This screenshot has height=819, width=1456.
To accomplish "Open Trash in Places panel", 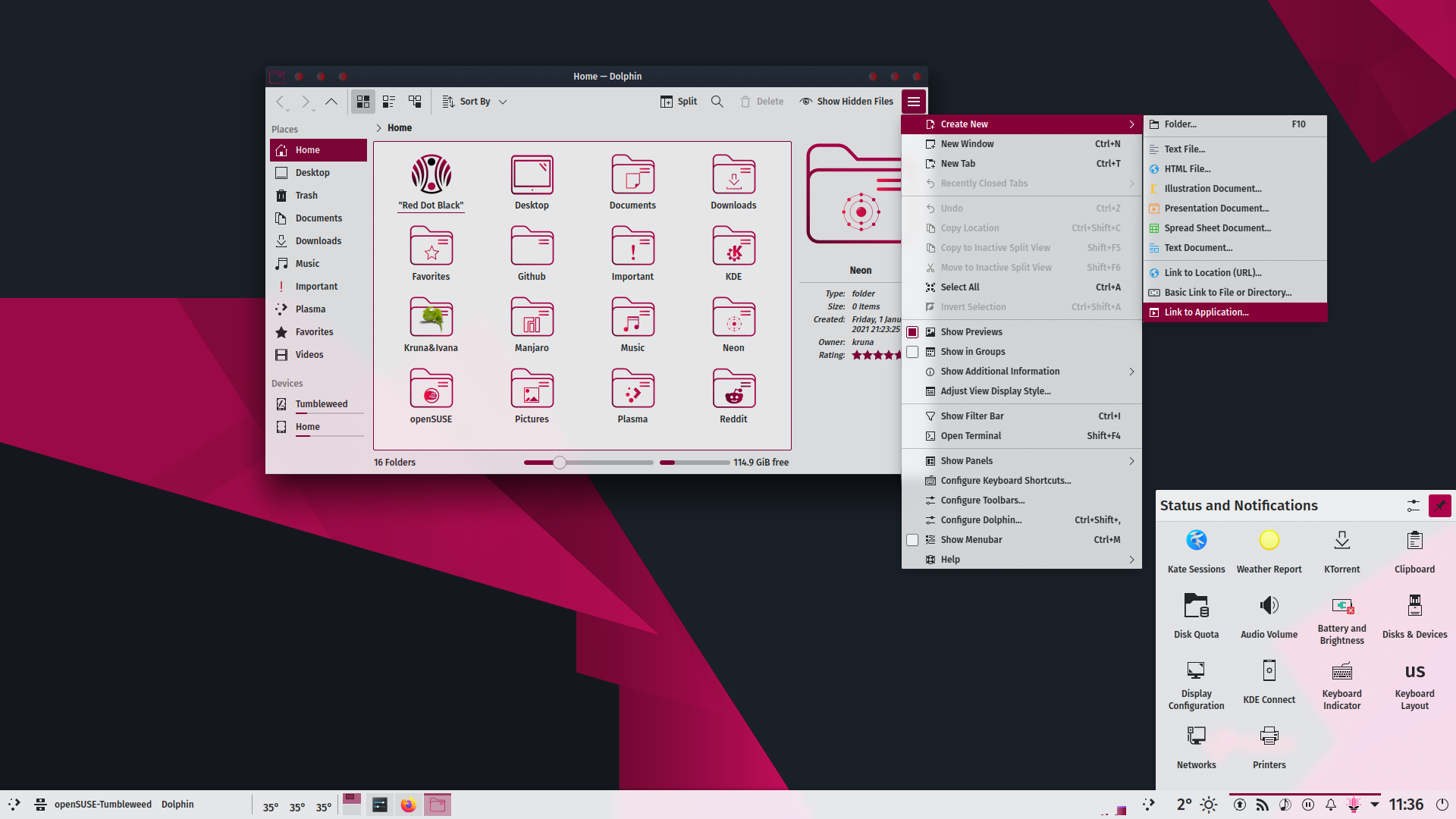I will point(318,196).
